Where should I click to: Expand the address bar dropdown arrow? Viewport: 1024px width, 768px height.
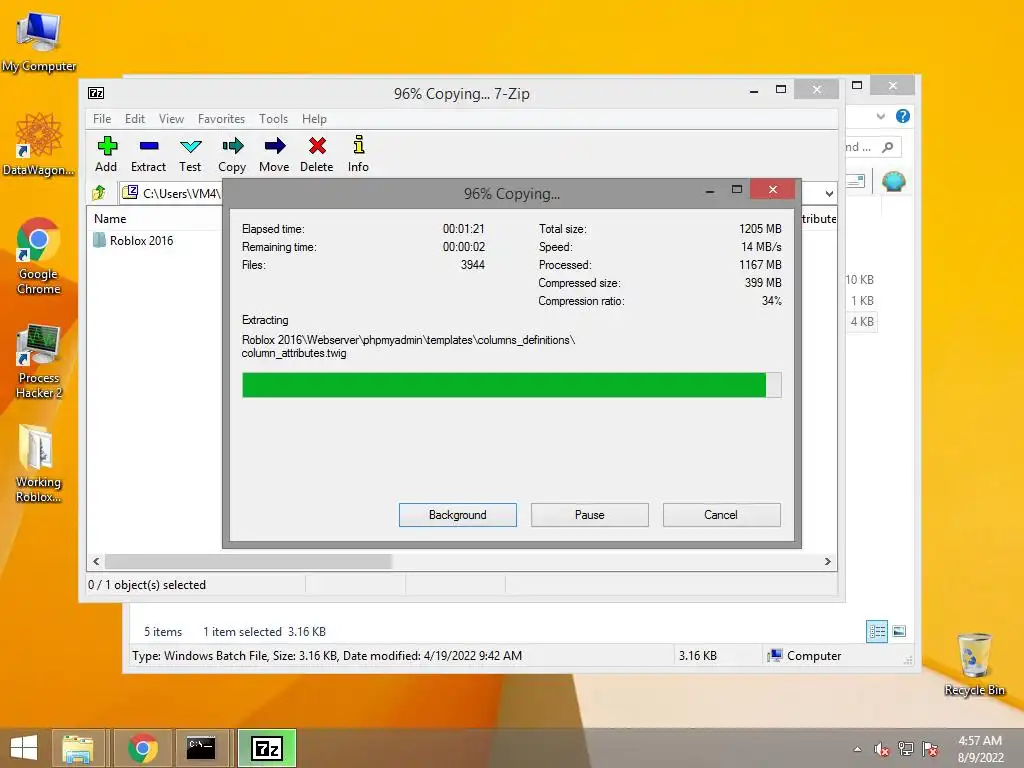click(x=829, y=193)
